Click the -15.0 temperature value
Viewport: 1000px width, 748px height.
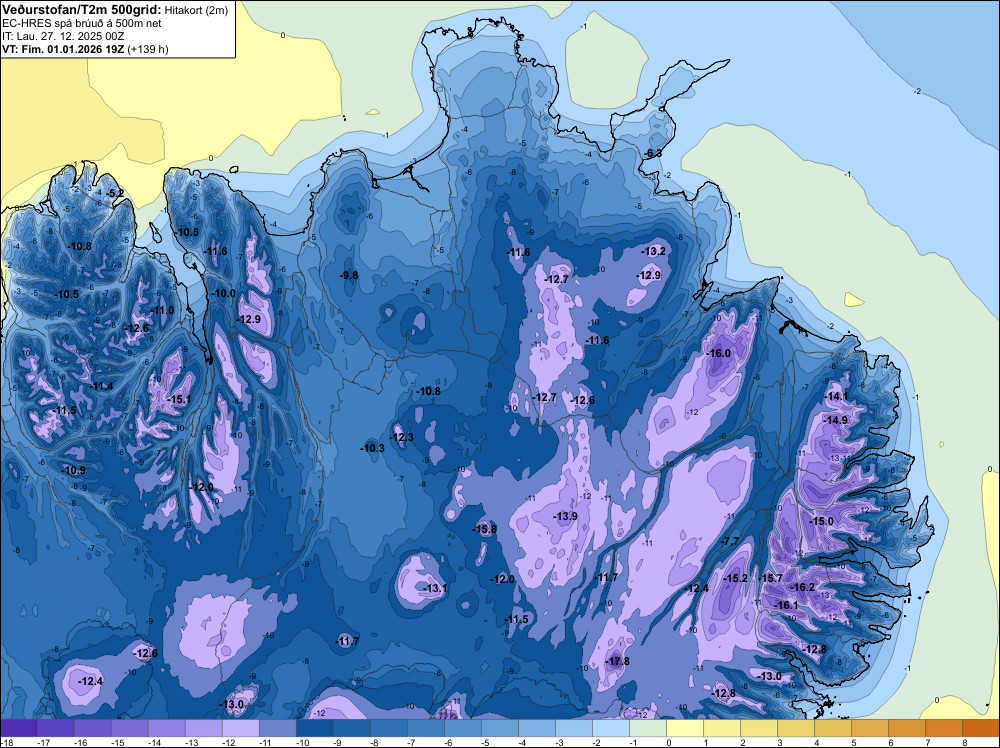pos(821,521)
